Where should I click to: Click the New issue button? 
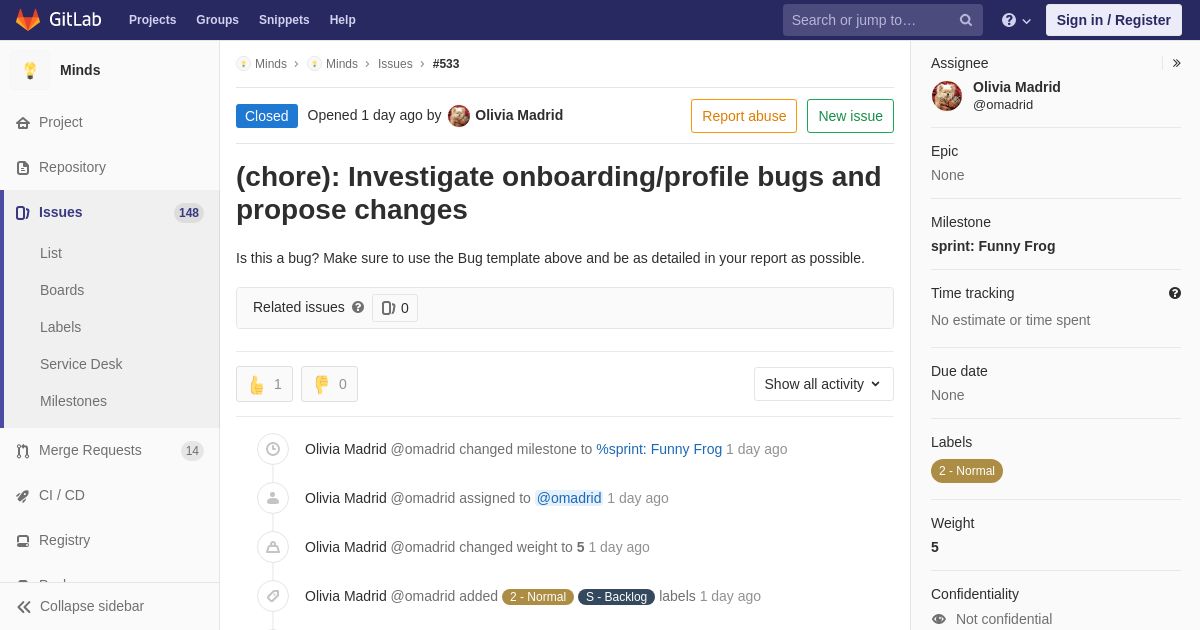(x=850, y=116)
